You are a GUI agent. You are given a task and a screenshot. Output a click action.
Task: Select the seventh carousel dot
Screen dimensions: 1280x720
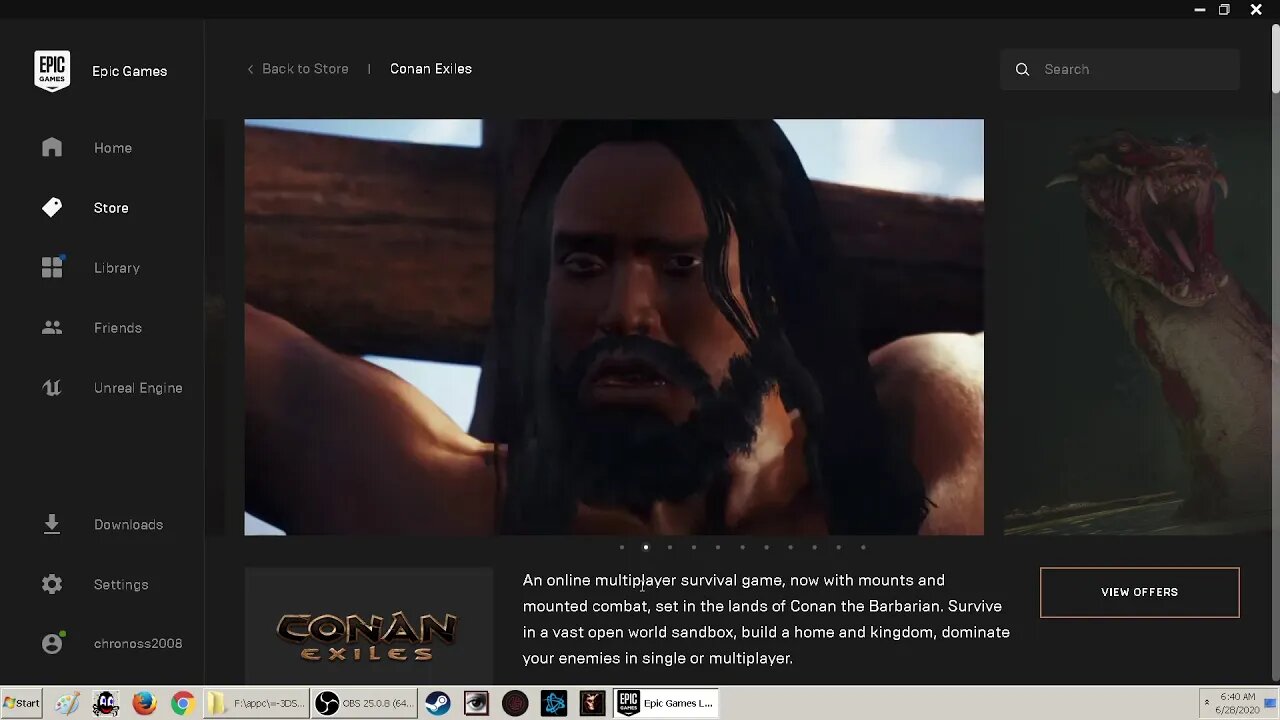(x=766, y=547)
